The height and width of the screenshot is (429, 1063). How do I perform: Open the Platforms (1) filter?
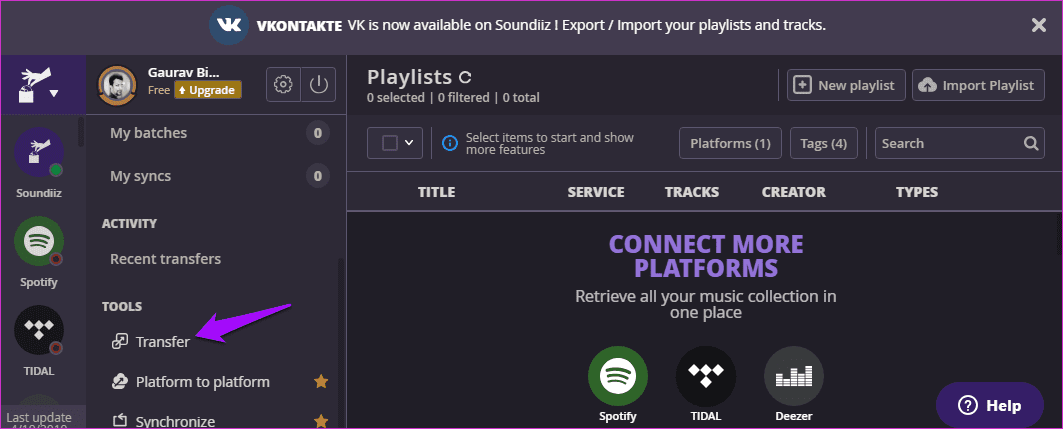[x=730, y=143]
